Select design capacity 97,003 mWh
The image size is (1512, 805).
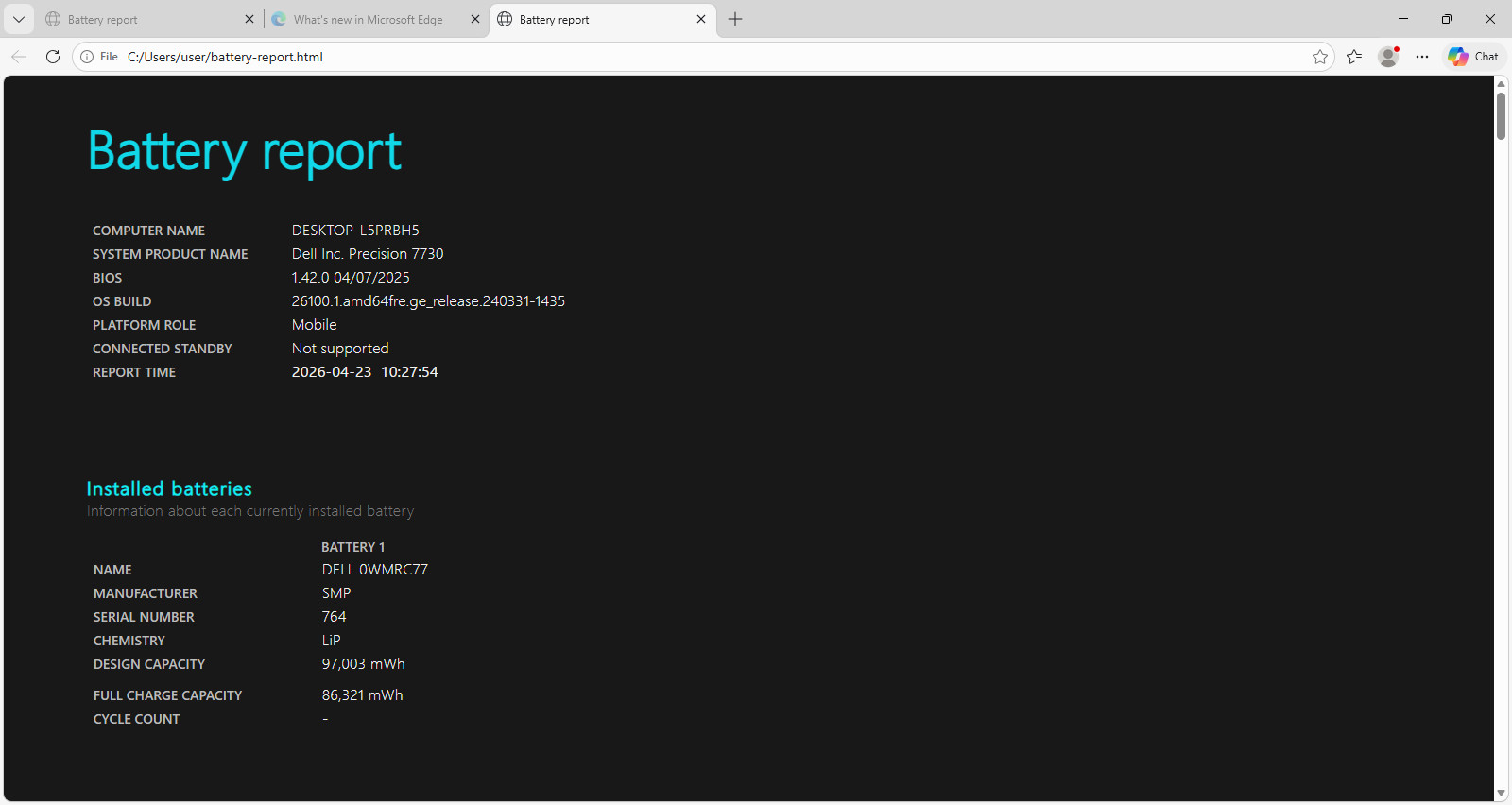pos(363,664)
